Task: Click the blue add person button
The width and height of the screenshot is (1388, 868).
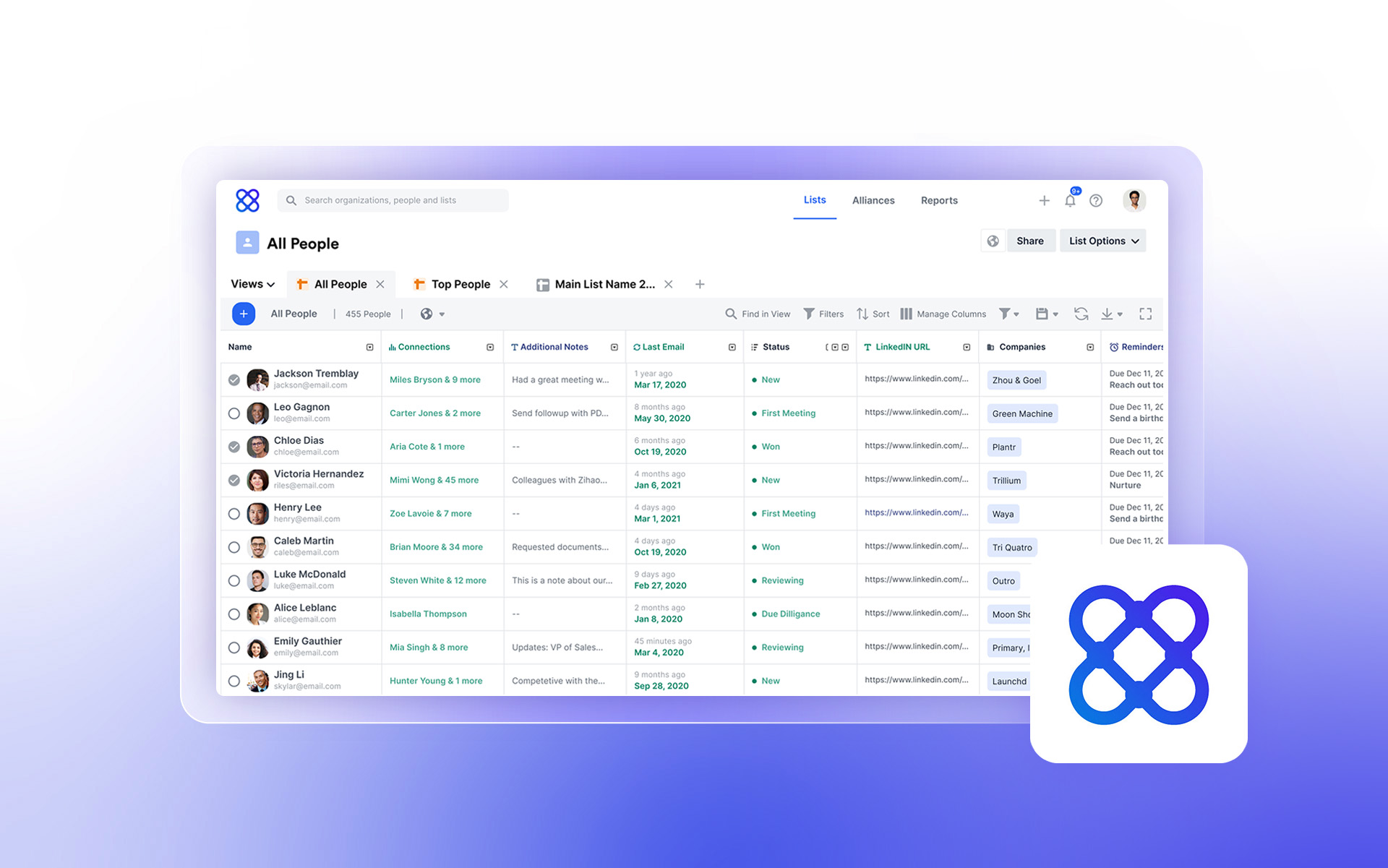Action: click(244, 314)
